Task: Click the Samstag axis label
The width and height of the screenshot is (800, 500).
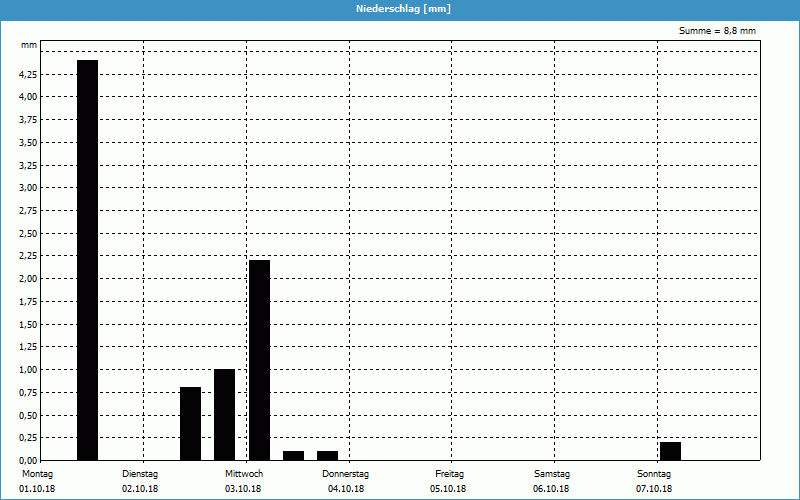Action: tap(551, 474)
